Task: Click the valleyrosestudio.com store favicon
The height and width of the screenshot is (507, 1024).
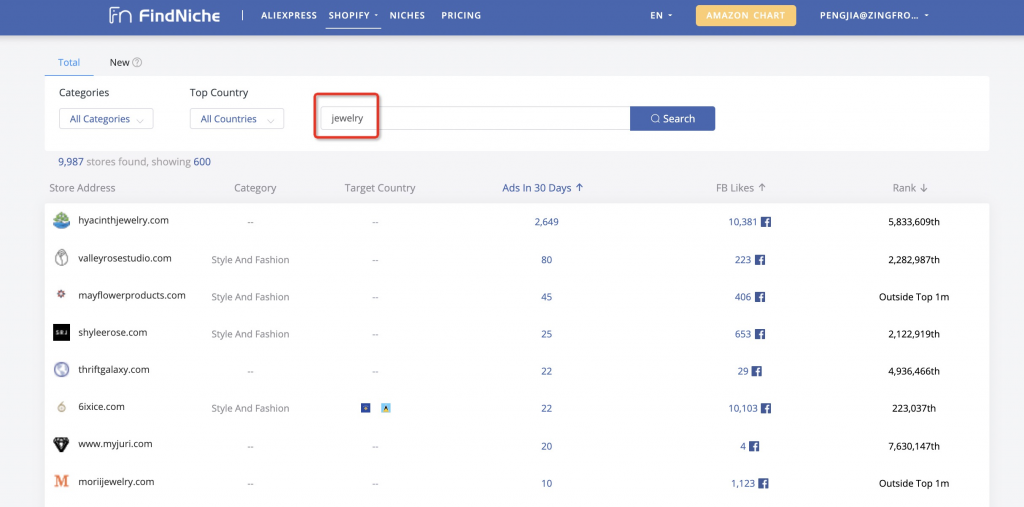Action: click(61, 258)
